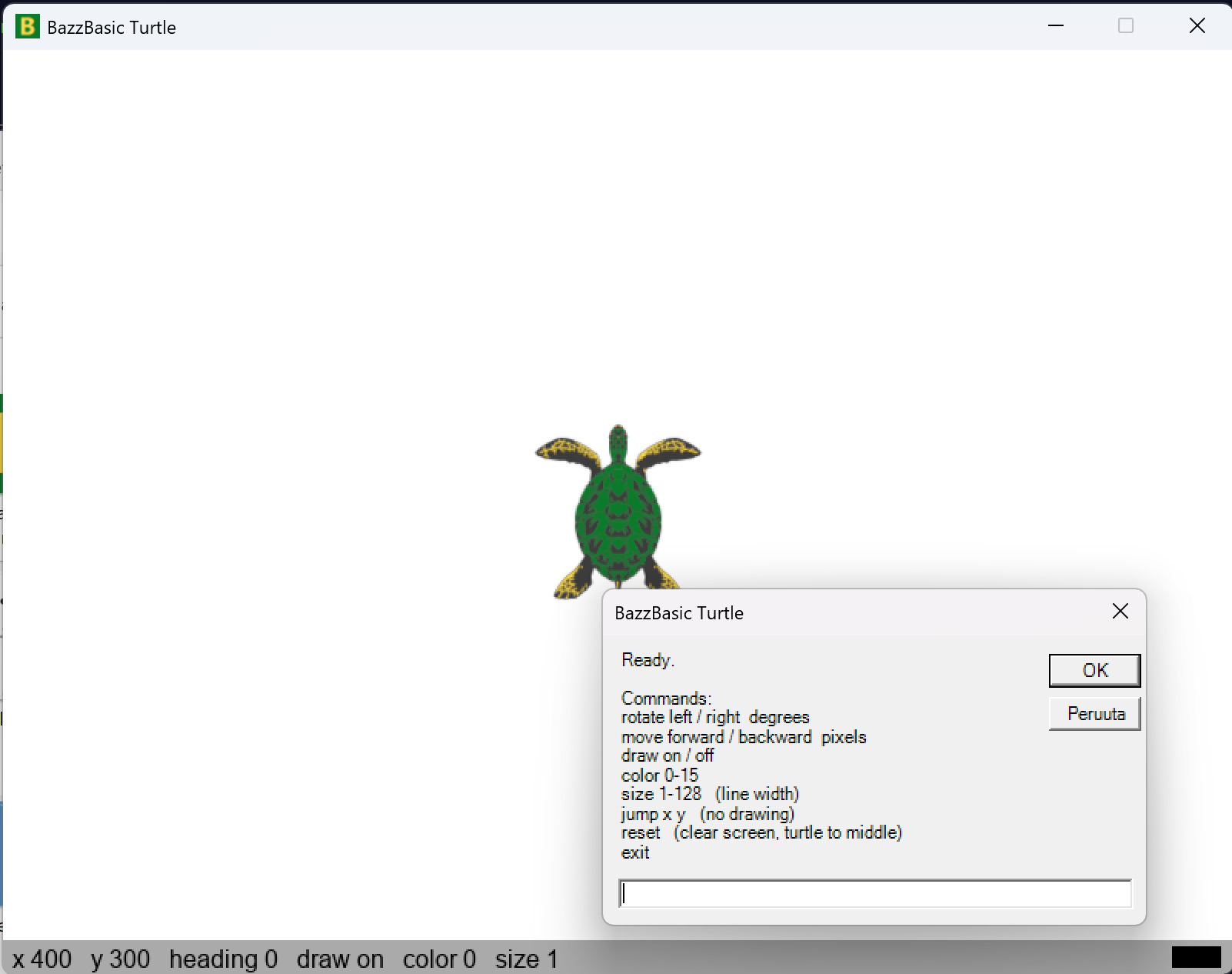This screenshot has height=974, width=1232.
Task: Click the 'exit' help line
Action: 635,852
